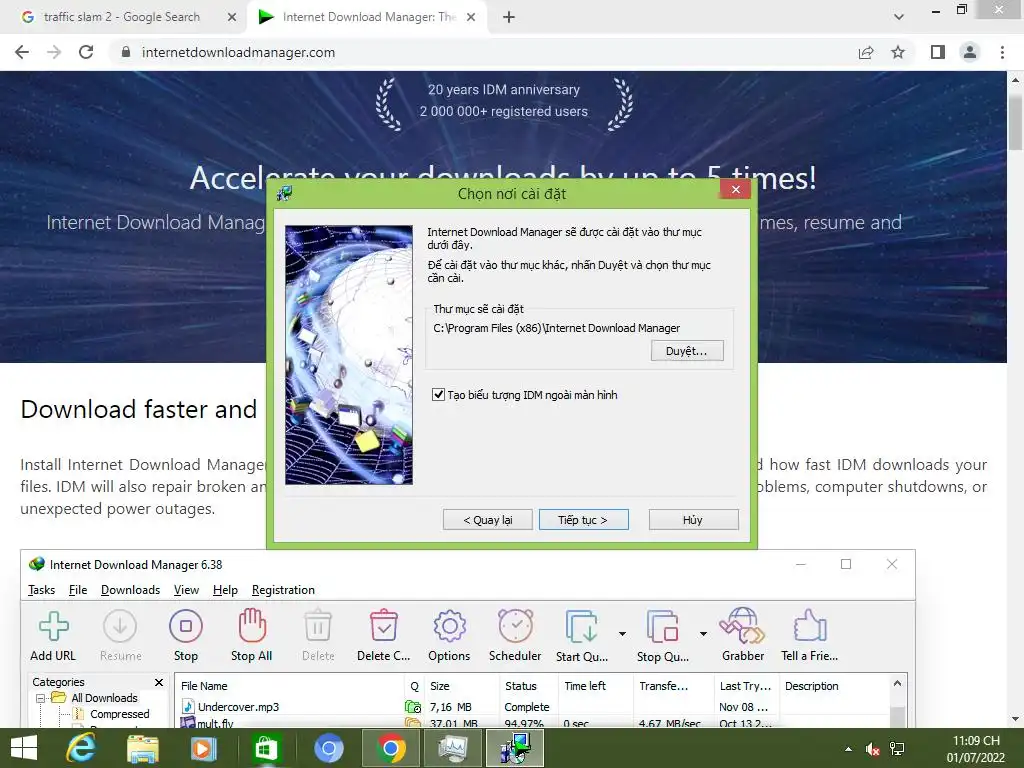Viewport: 1024px width, 768px height.
Task: Open the Chrome side panel icon
Action: click(938, 52)
